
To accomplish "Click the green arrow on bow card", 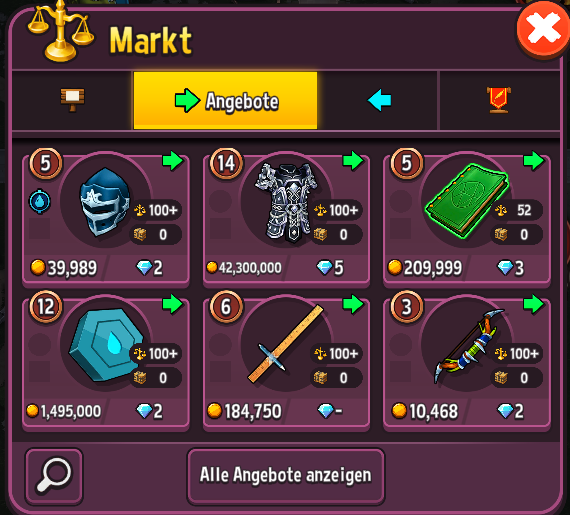I will pyautogui.click(x=534, y=304).
